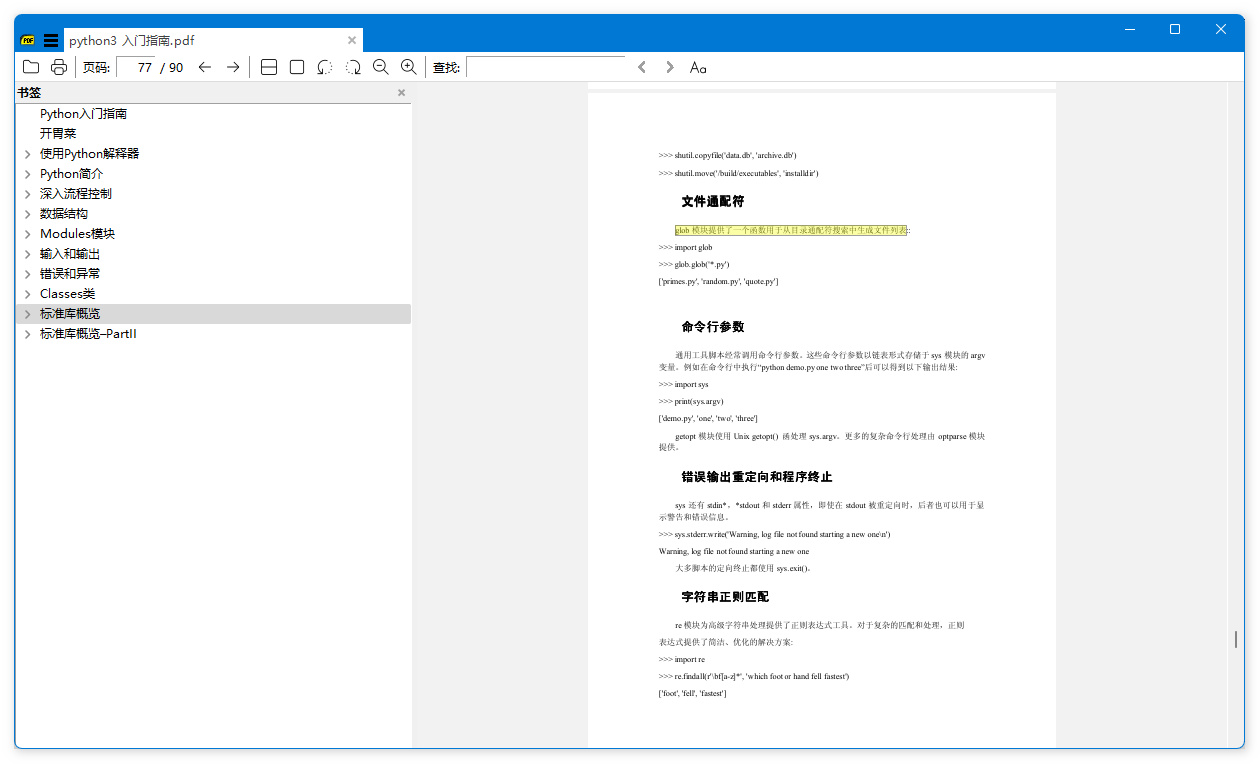Rotate the page clockwise
The width and height of the screenshot is (1260, 764).
[353, 67]
